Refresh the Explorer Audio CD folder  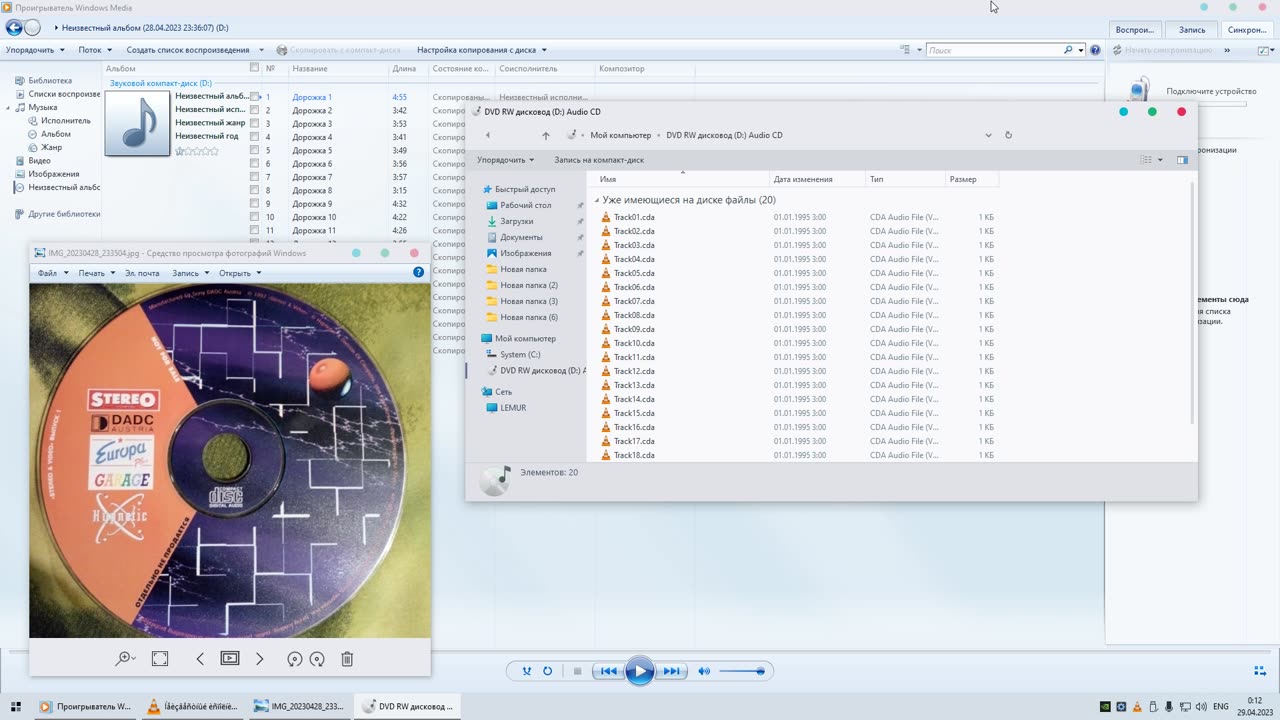tap(1008, 135)
